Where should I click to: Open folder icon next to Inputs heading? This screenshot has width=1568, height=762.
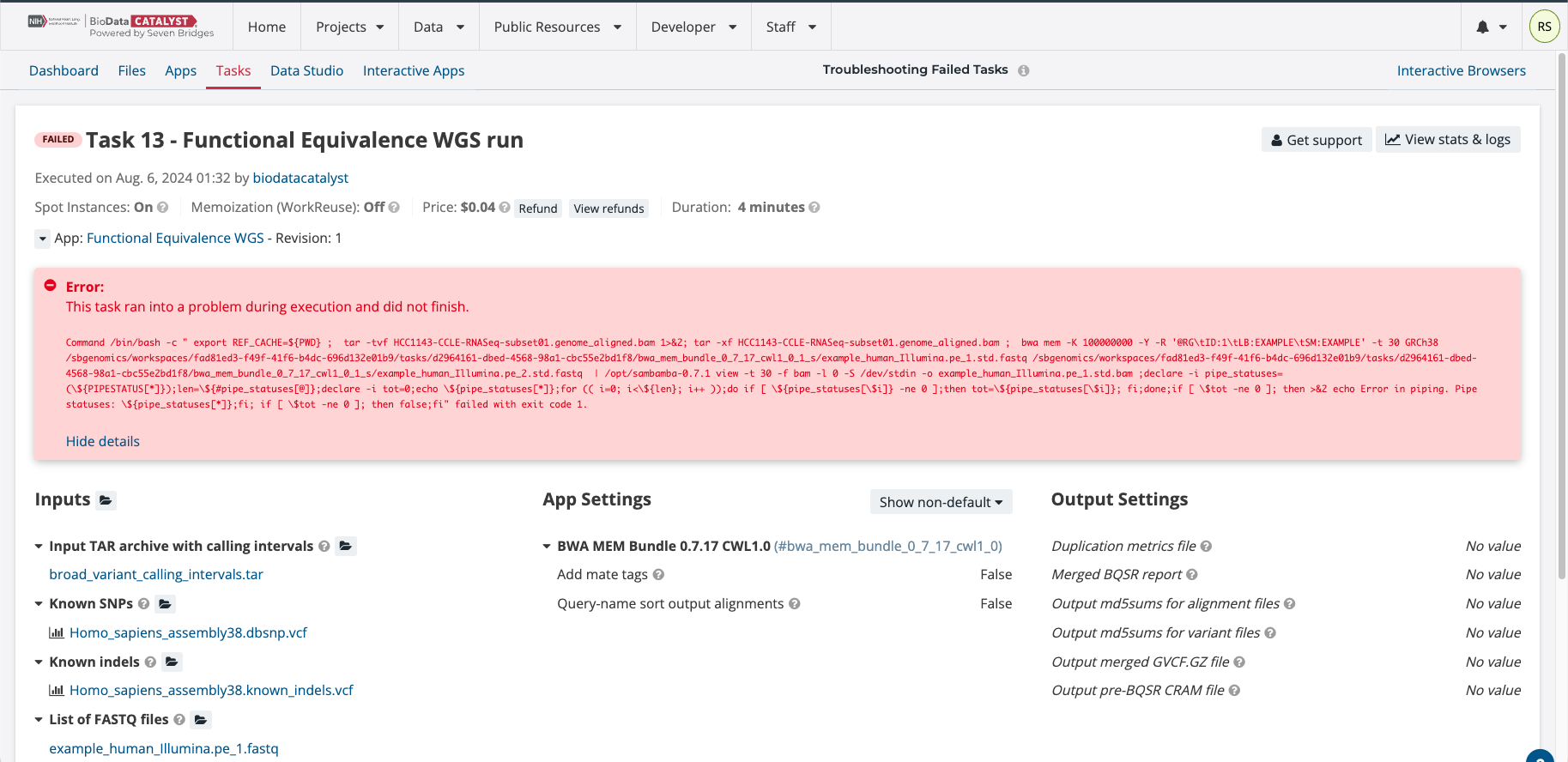pyautogui.click(x=106, y=499)
